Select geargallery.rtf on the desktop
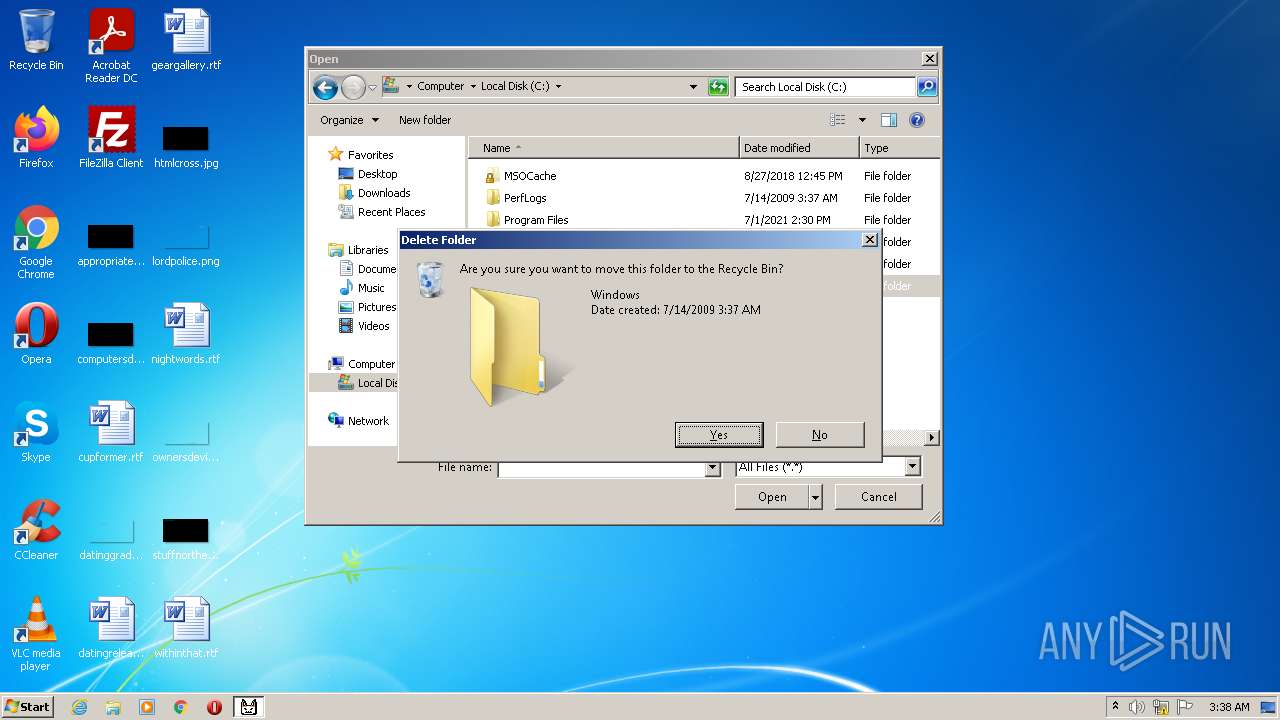 pyautogui.click(x=186, y=40)
